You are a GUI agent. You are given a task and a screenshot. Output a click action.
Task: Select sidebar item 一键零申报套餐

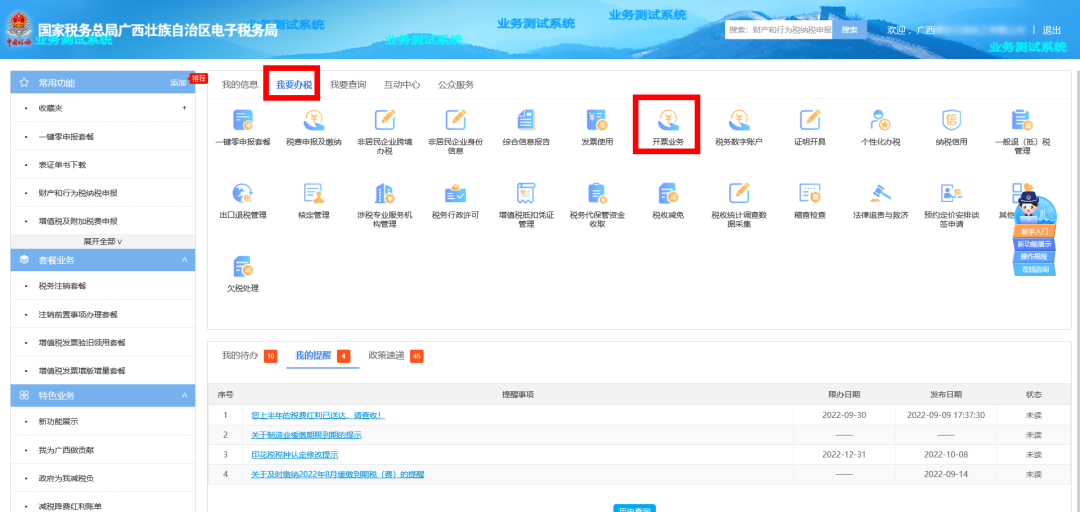[103, 136]
